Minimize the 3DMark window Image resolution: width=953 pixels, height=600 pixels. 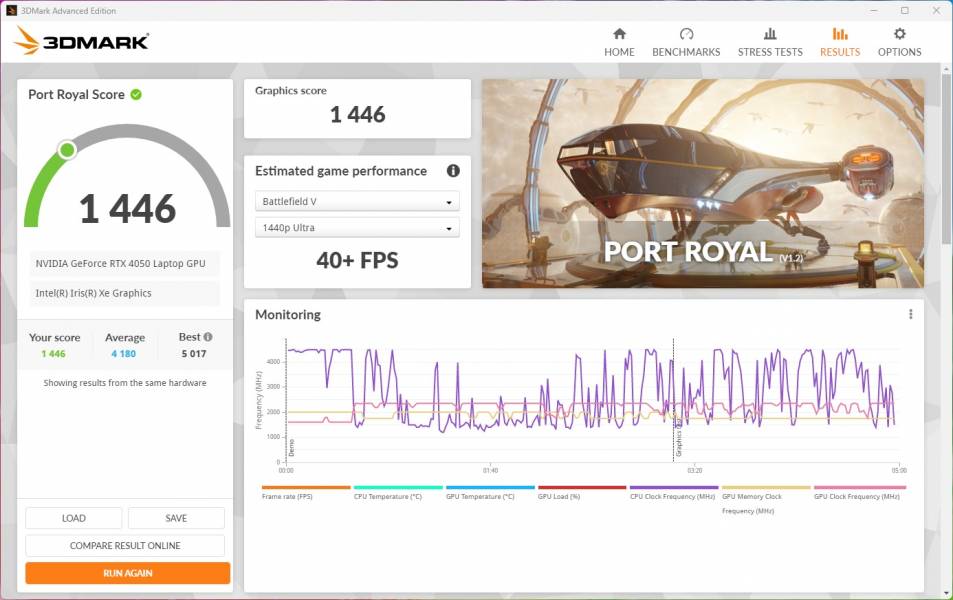coord(874,10)
